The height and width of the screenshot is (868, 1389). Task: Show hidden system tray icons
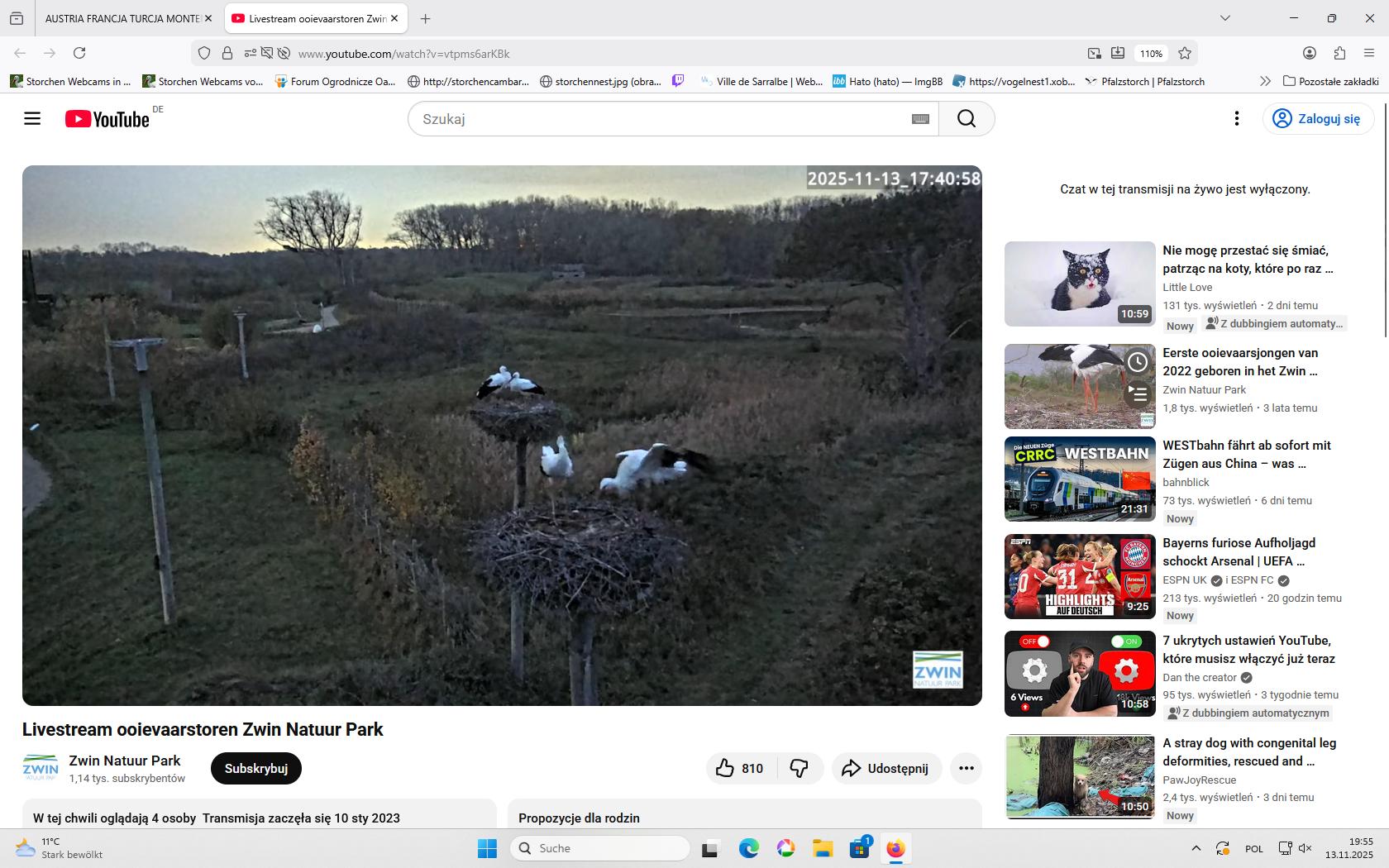(x=1196, y=848)
